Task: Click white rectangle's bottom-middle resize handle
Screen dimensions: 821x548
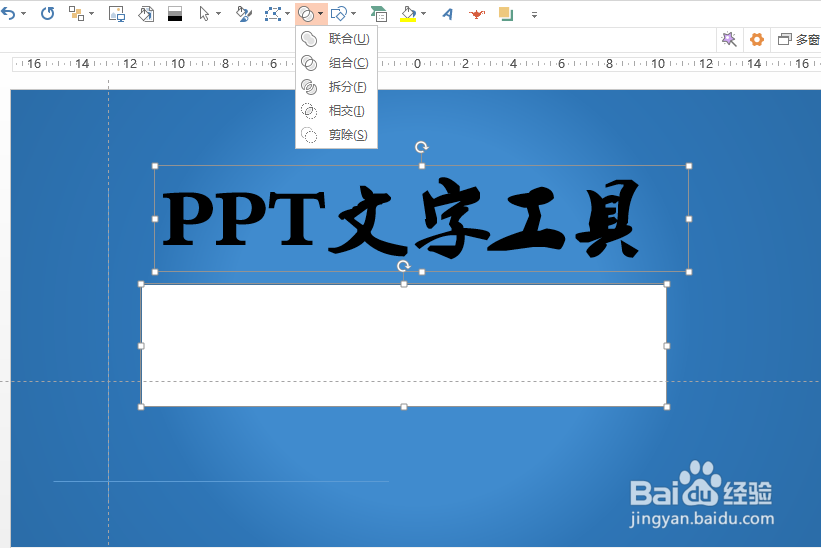Action: tap(404, 407)
